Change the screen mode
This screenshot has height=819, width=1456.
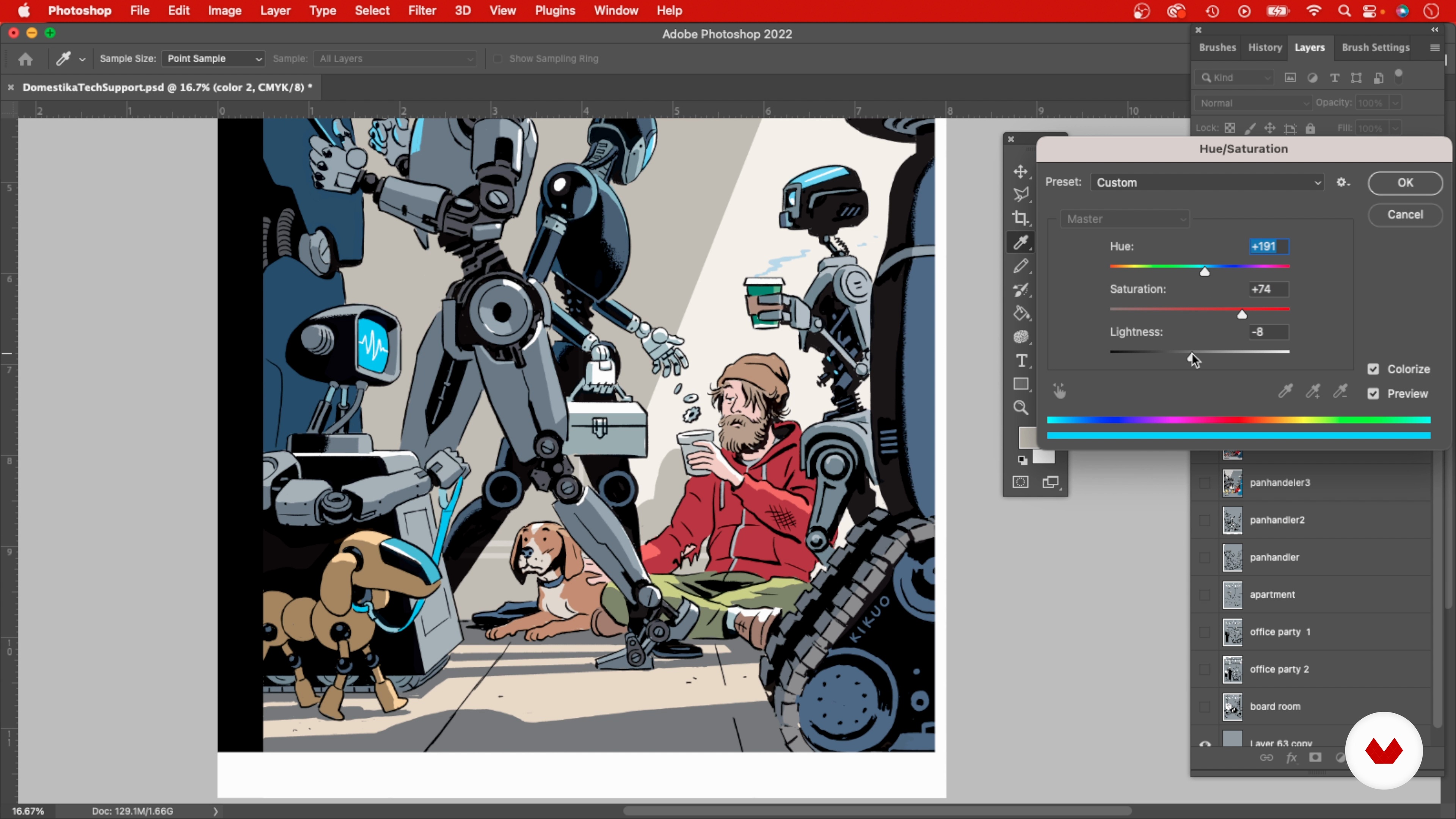pos(1051,482)
